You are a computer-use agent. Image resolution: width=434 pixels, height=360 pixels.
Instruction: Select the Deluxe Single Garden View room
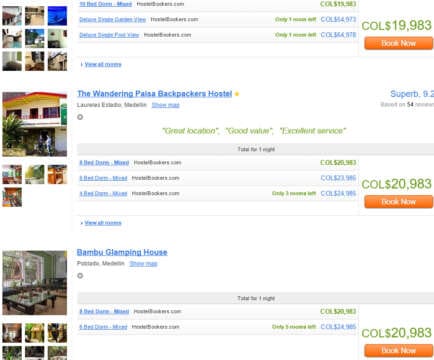(x=113, y=19)
